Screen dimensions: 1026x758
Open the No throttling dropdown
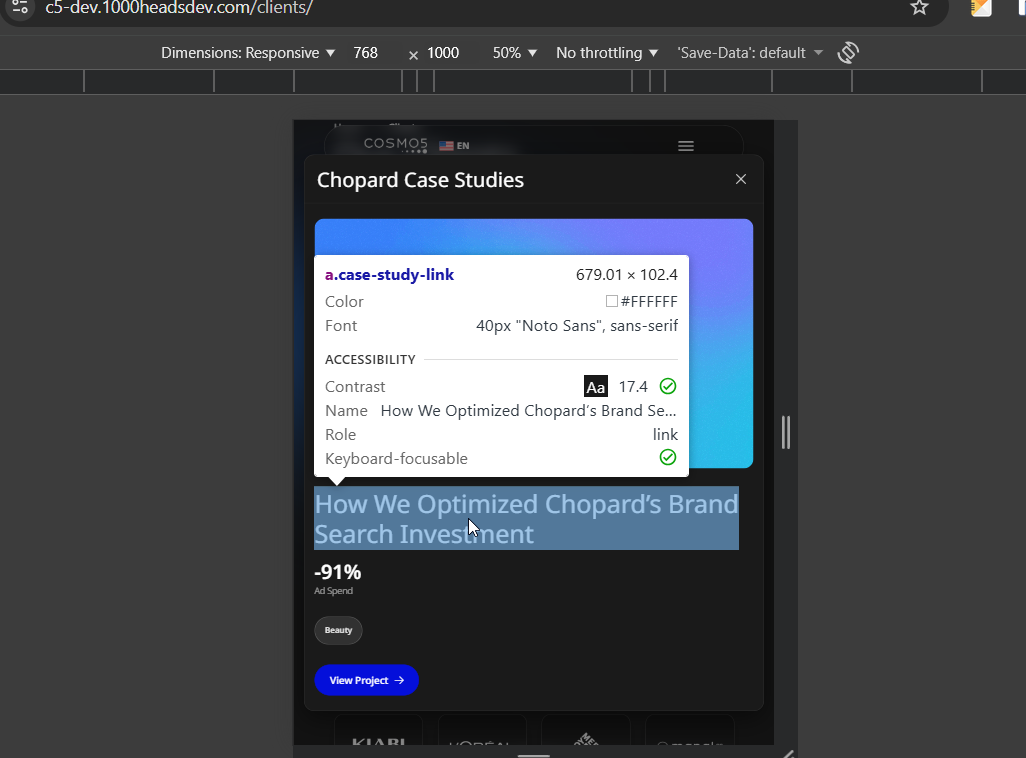607,53
